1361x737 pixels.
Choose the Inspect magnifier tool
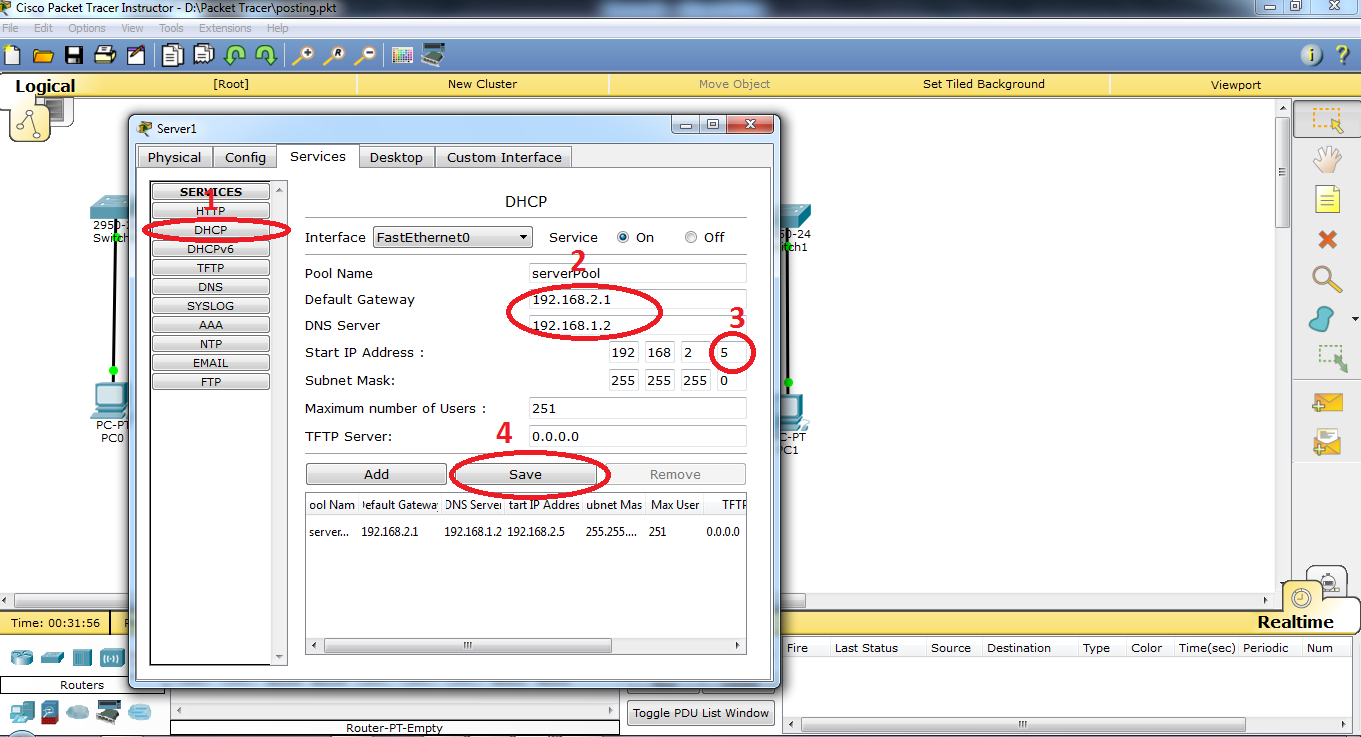[x=1327, y=279]
